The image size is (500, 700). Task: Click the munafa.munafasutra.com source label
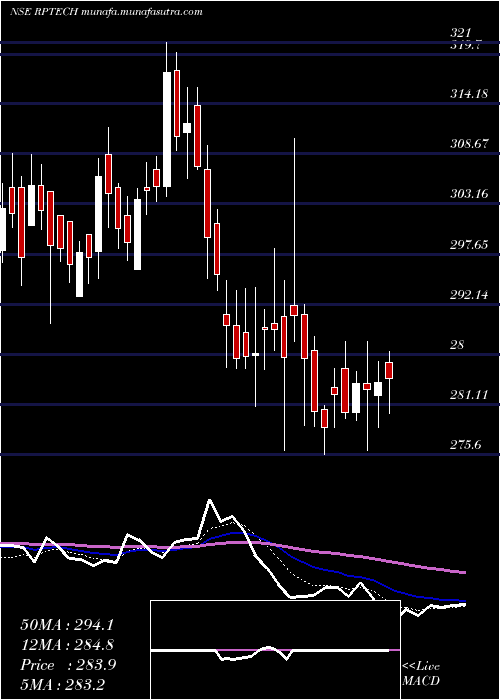[x=143, y=12]
